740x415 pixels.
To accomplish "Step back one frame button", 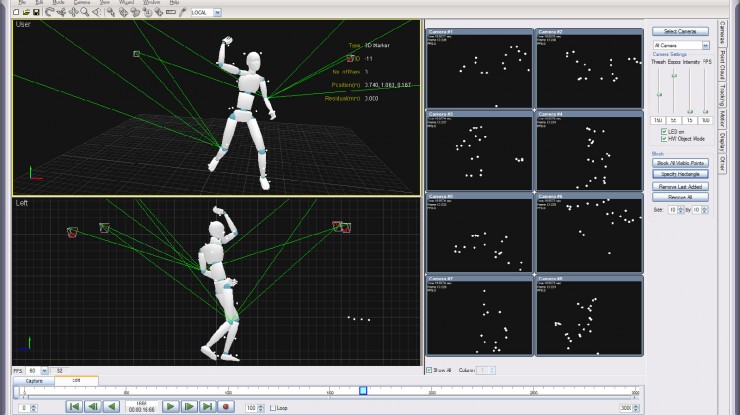I will (93, 407).
